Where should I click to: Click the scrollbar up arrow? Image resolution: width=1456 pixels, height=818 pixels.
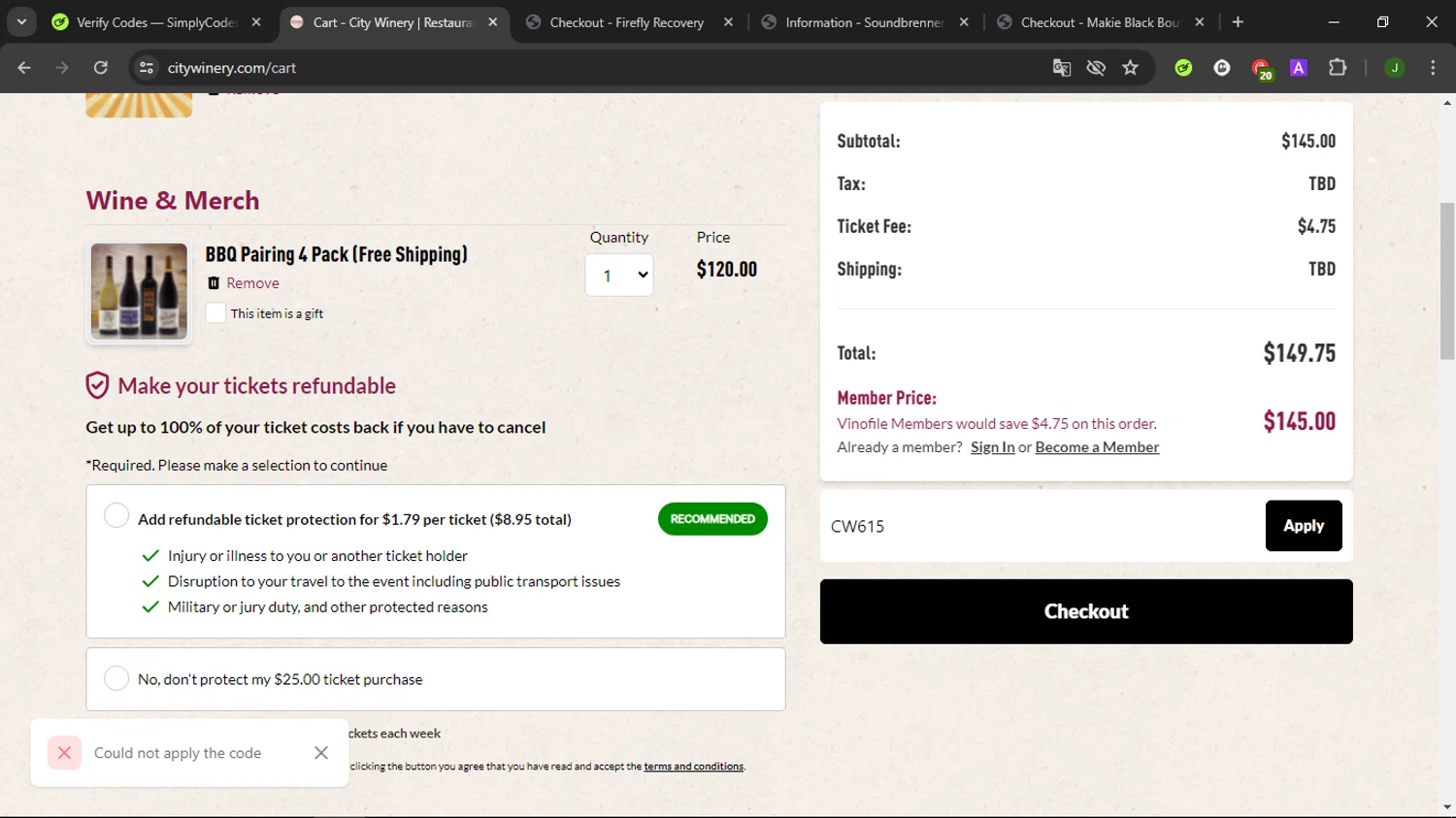pyautogui.click(x=1447, y=102)
